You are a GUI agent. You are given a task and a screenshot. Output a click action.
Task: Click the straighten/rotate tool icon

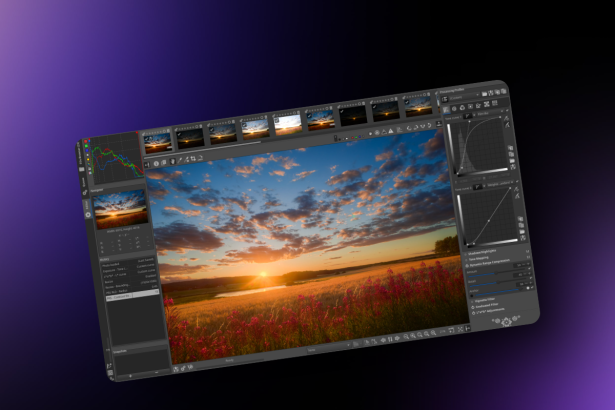click(188, 159)
